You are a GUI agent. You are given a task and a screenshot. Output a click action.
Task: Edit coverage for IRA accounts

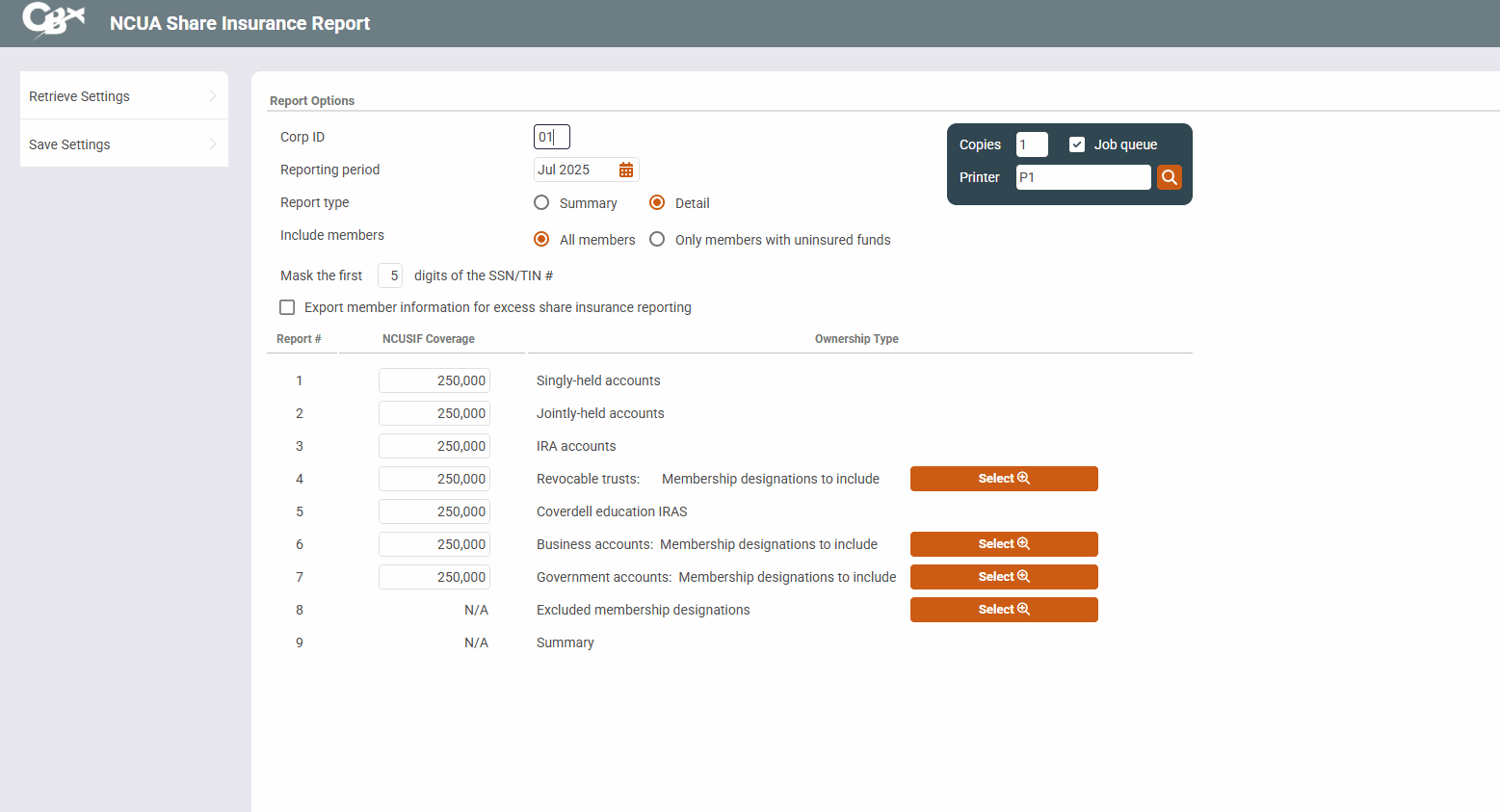(x=434, y=446)
